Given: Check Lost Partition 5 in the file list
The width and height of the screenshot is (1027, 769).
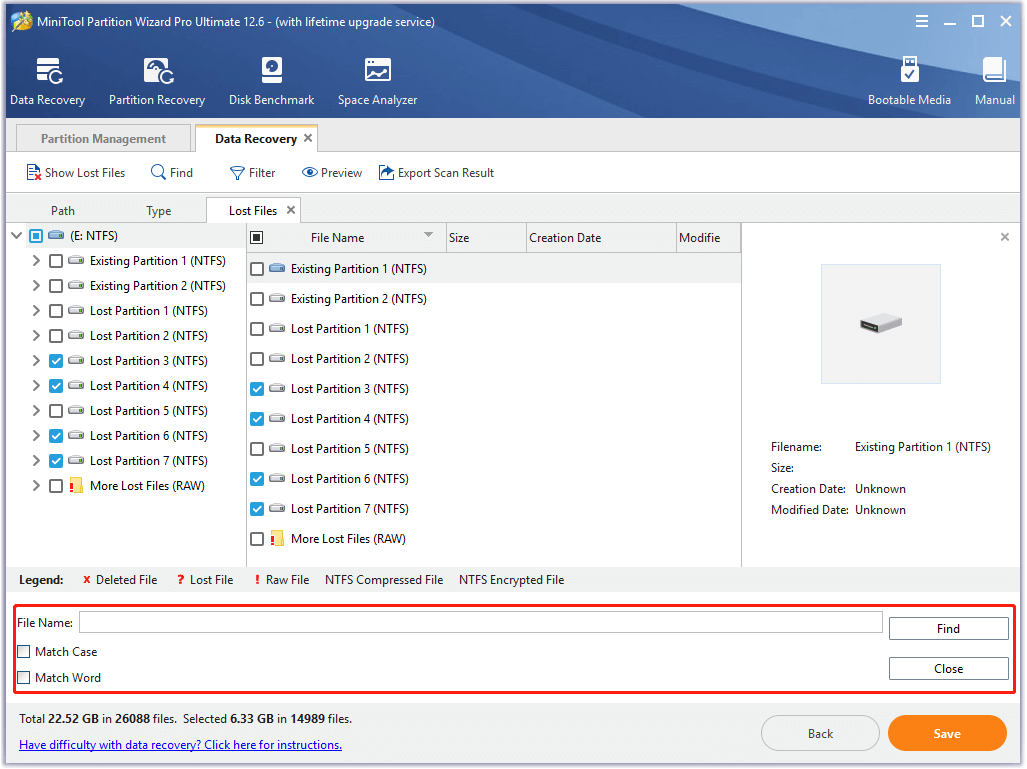Looking at the screenshot, I should [x=257, y=449].
